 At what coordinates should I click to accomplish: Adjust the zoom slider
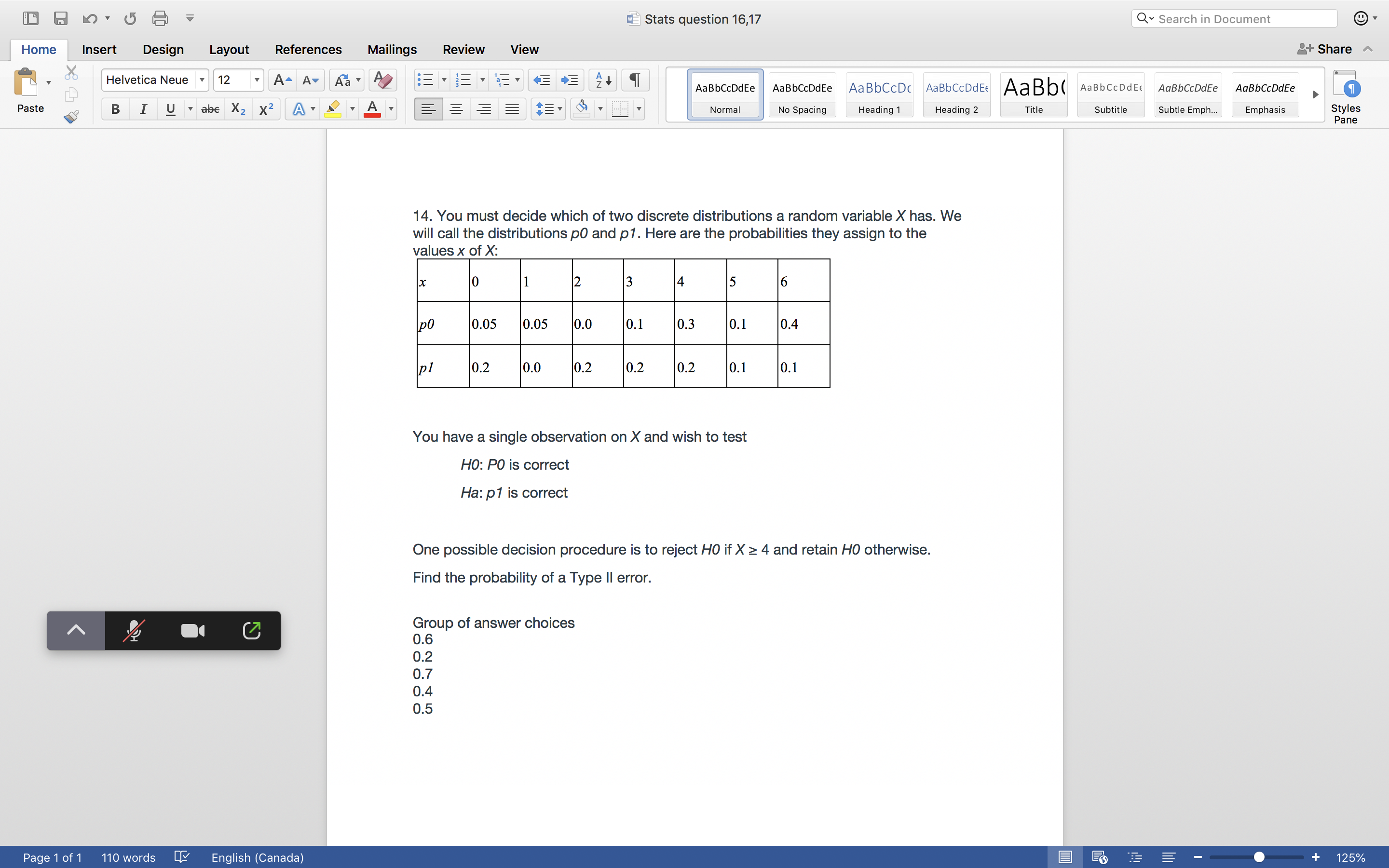[1257, 856]
